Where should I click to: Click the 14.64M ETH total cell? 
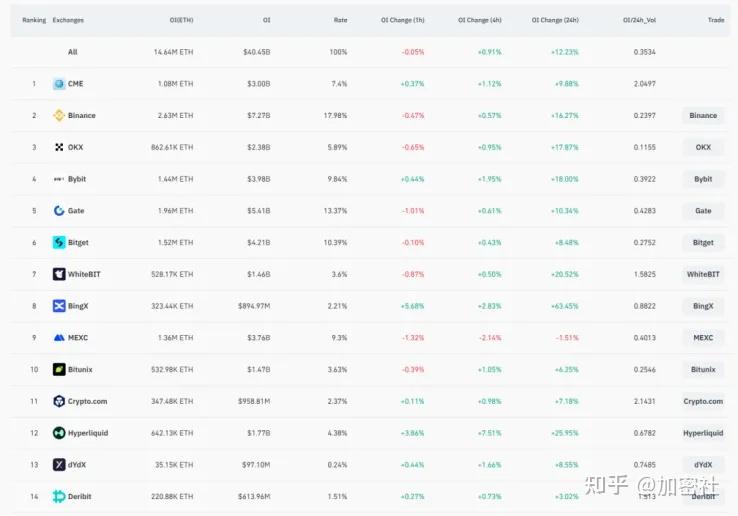tap(173, 52)
